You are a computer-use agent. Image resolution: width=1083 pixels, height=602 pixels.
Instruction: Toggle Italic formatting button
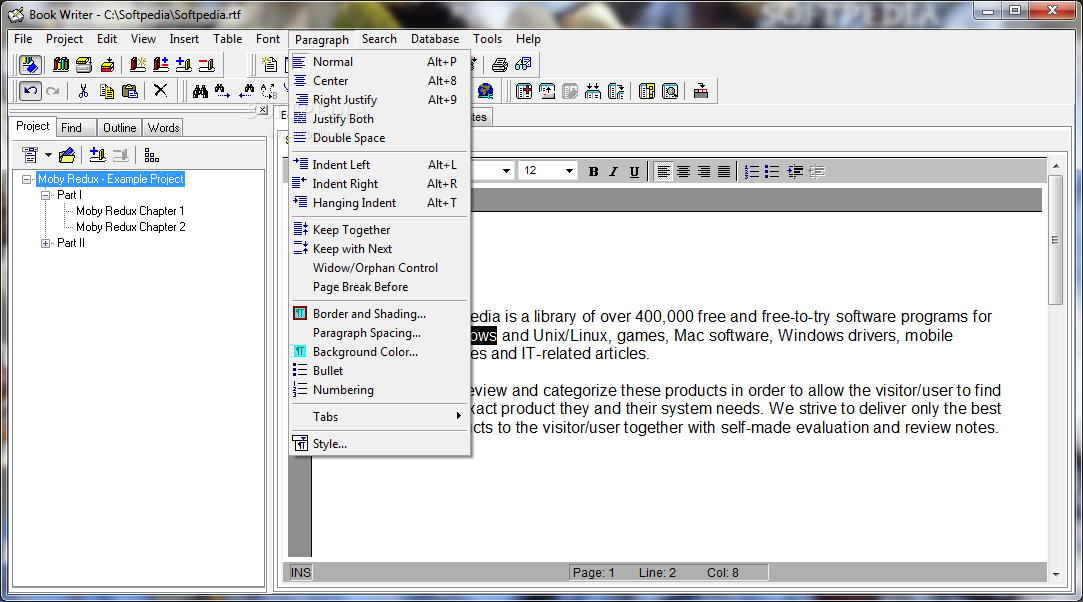point(613,171)
